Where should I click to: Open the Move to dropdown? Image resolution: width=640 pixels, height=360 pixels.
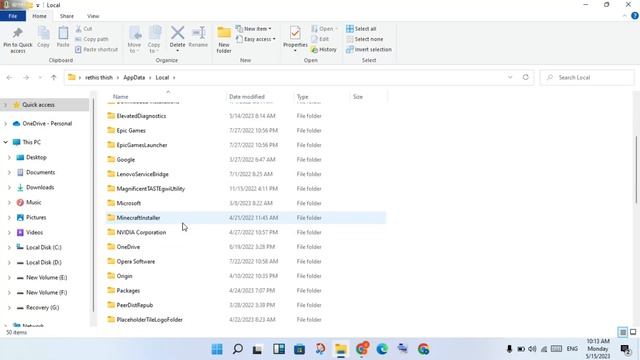click(x=134, y=40)
